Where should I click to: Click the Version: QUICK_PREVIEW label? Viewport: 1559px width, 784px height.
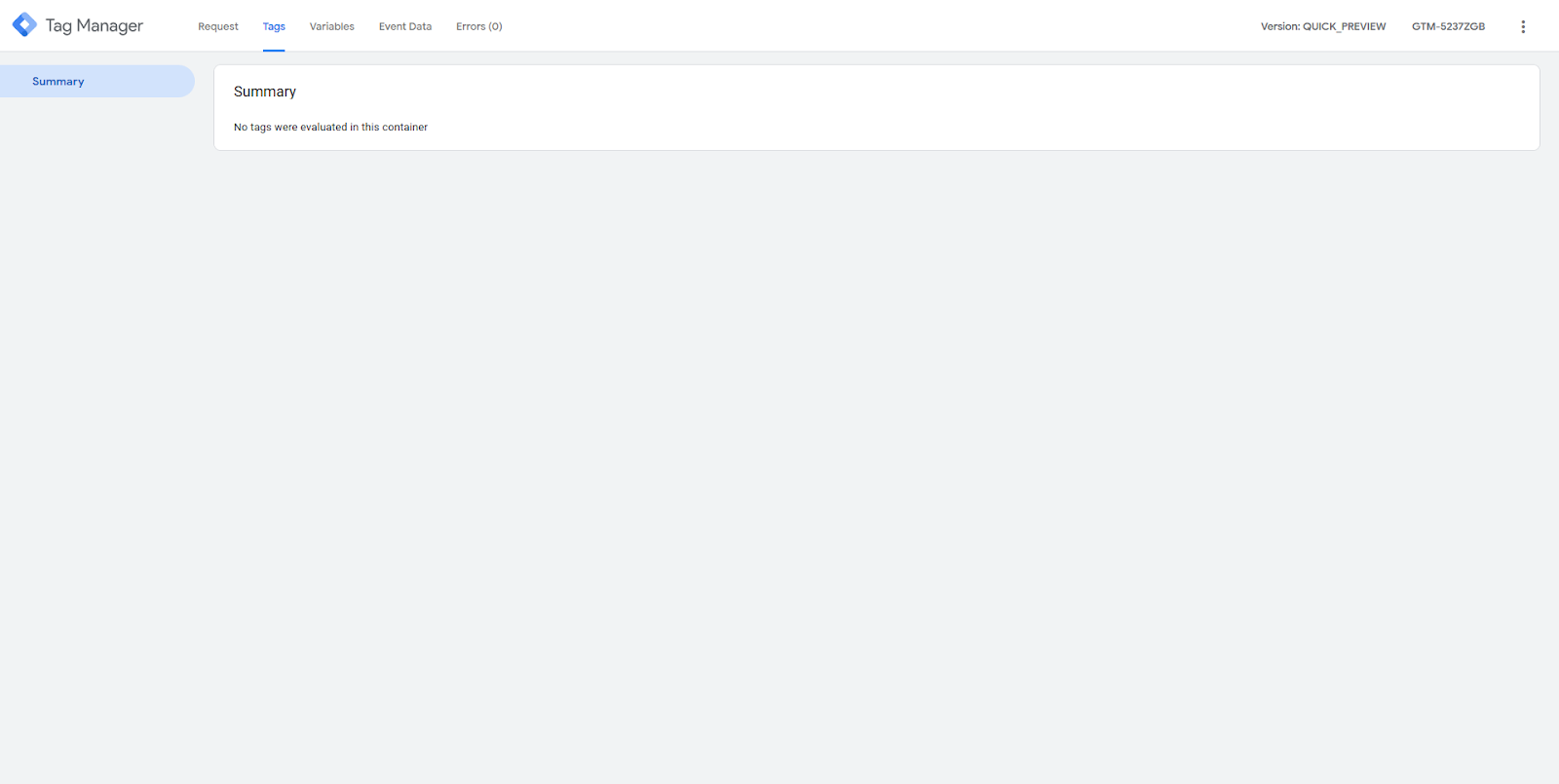tap(1323, 26)
